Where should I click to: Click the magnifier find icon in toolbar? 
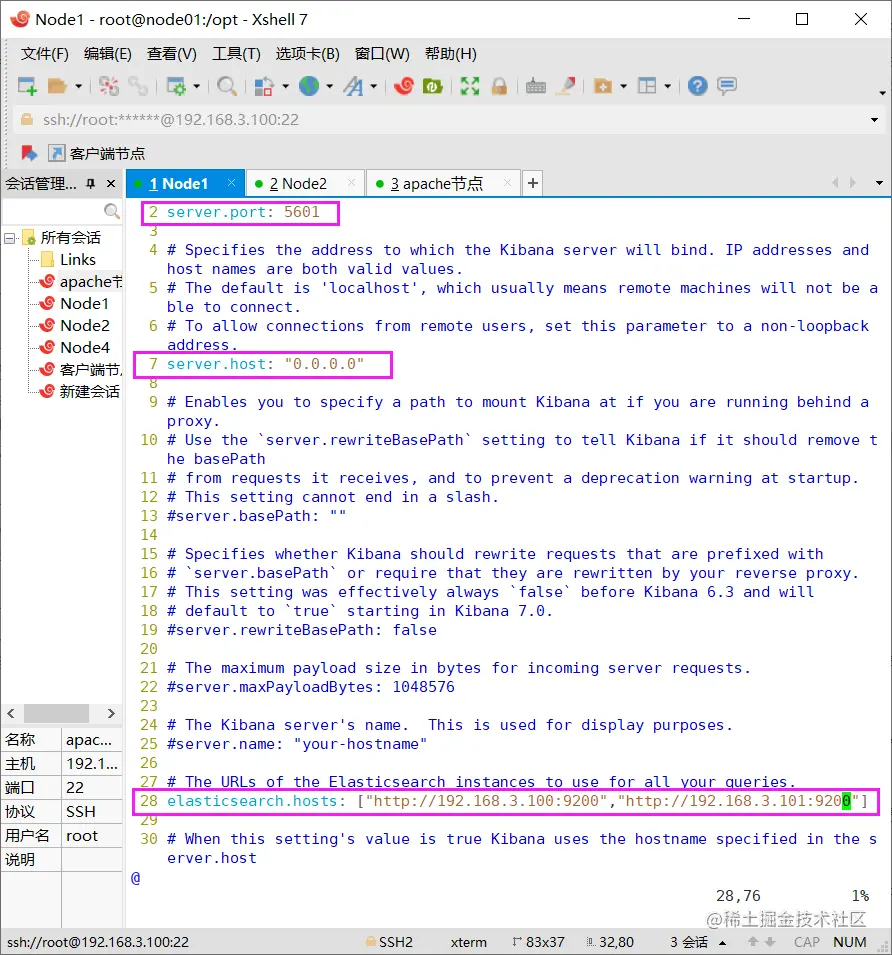click(227, 86)
